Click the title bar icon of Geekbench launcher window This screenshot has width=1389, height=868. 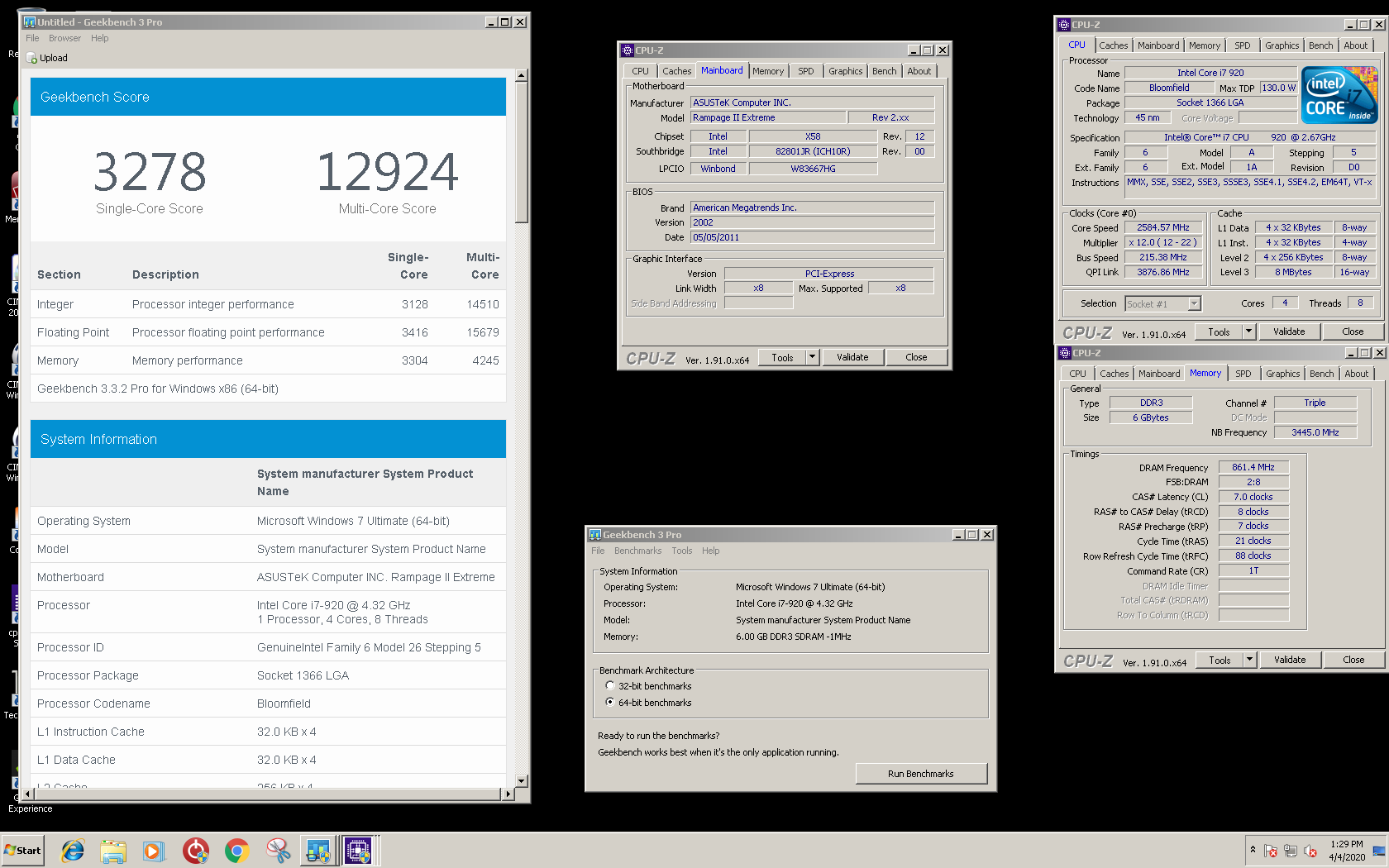click(594, 535)
